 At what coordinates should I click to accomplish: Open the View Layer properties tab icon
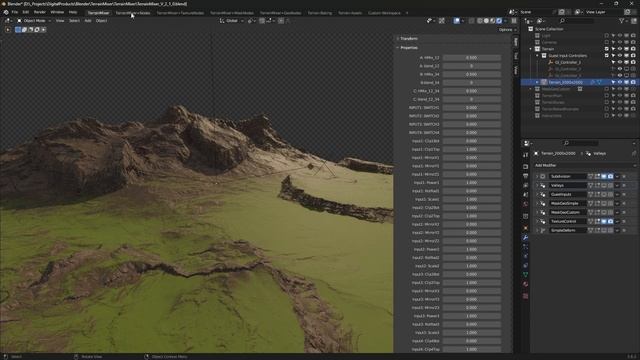[525, 186]
